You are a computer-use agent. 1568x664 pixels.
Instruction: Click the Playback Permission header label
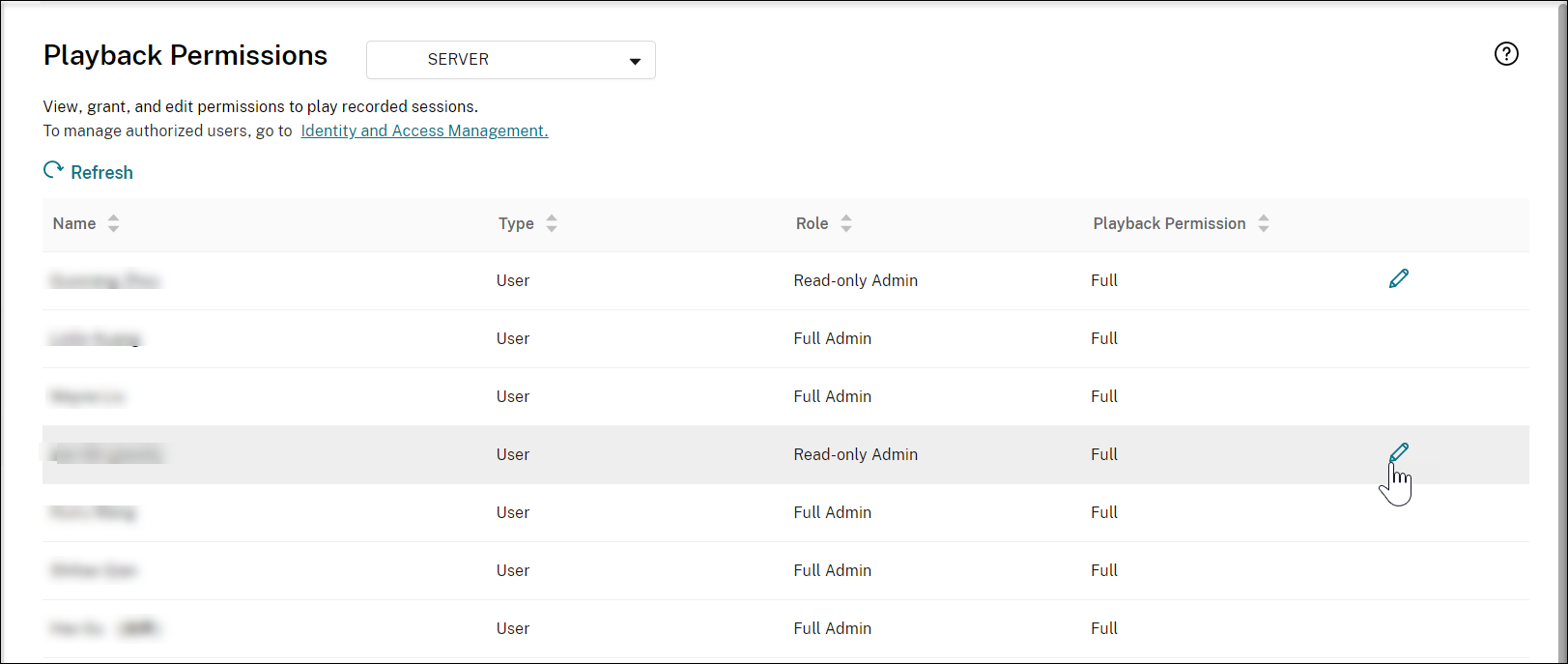[1169, 223]
